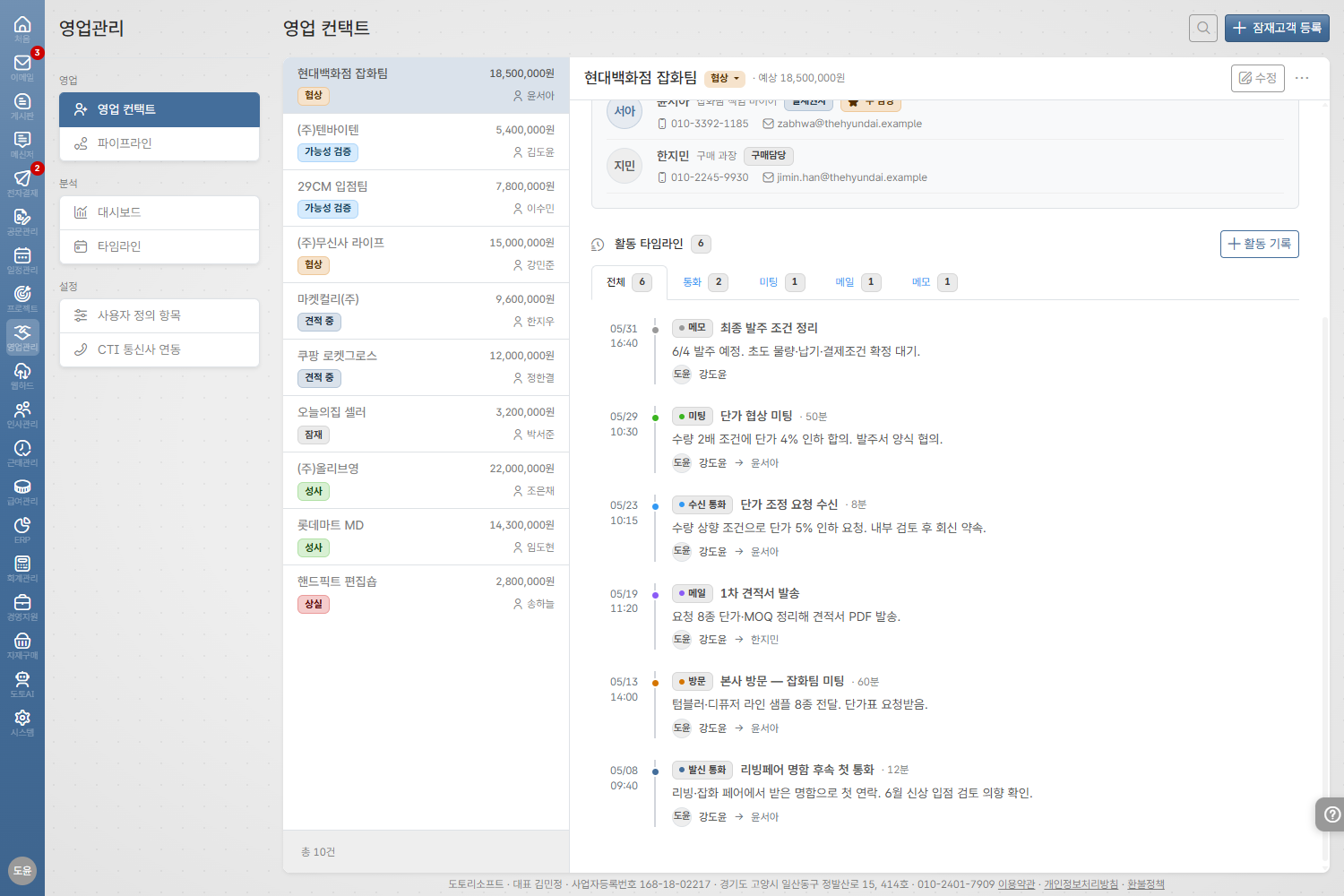This screenshot has height=896, width=1344.
Task: Open the 1차 견적서 발송 mail entry
Action: coord(760,593)
